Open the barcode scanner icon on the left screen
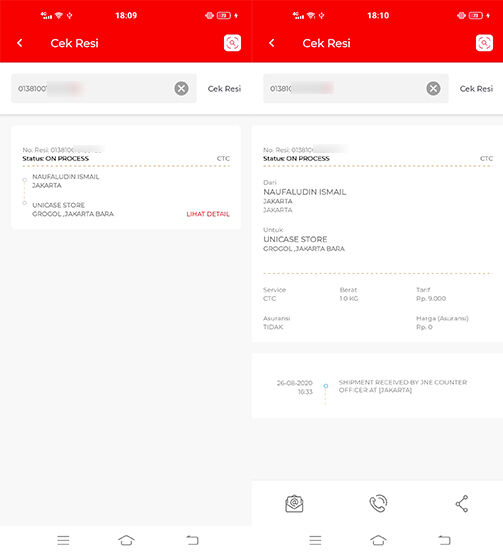 [232, 43]
